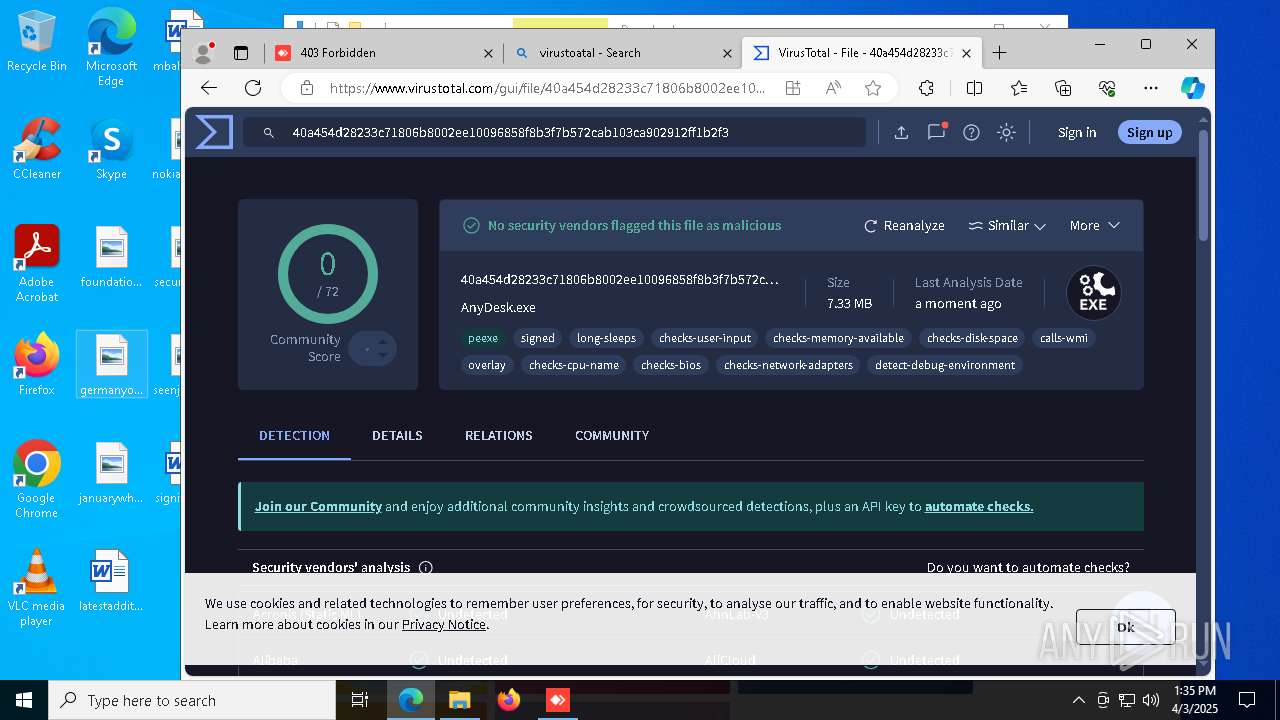
Task: Click the Edge address bar URL
Action: click(x=548, y=88)
